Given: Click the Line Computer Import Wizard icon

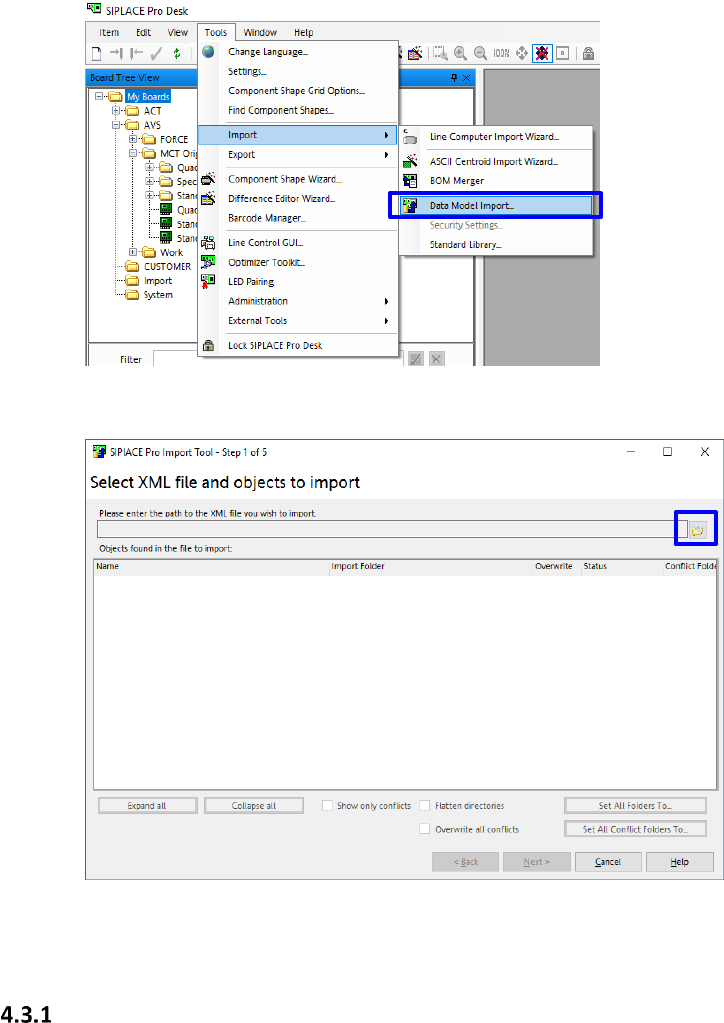Looking at the screenshot, I should coord(410,136).
